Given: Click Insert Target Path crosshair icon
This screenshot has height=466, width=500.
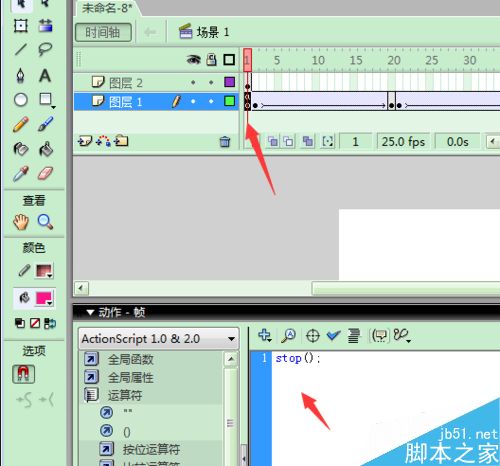Looking at the screenshot, I should (x=313, y=336).
